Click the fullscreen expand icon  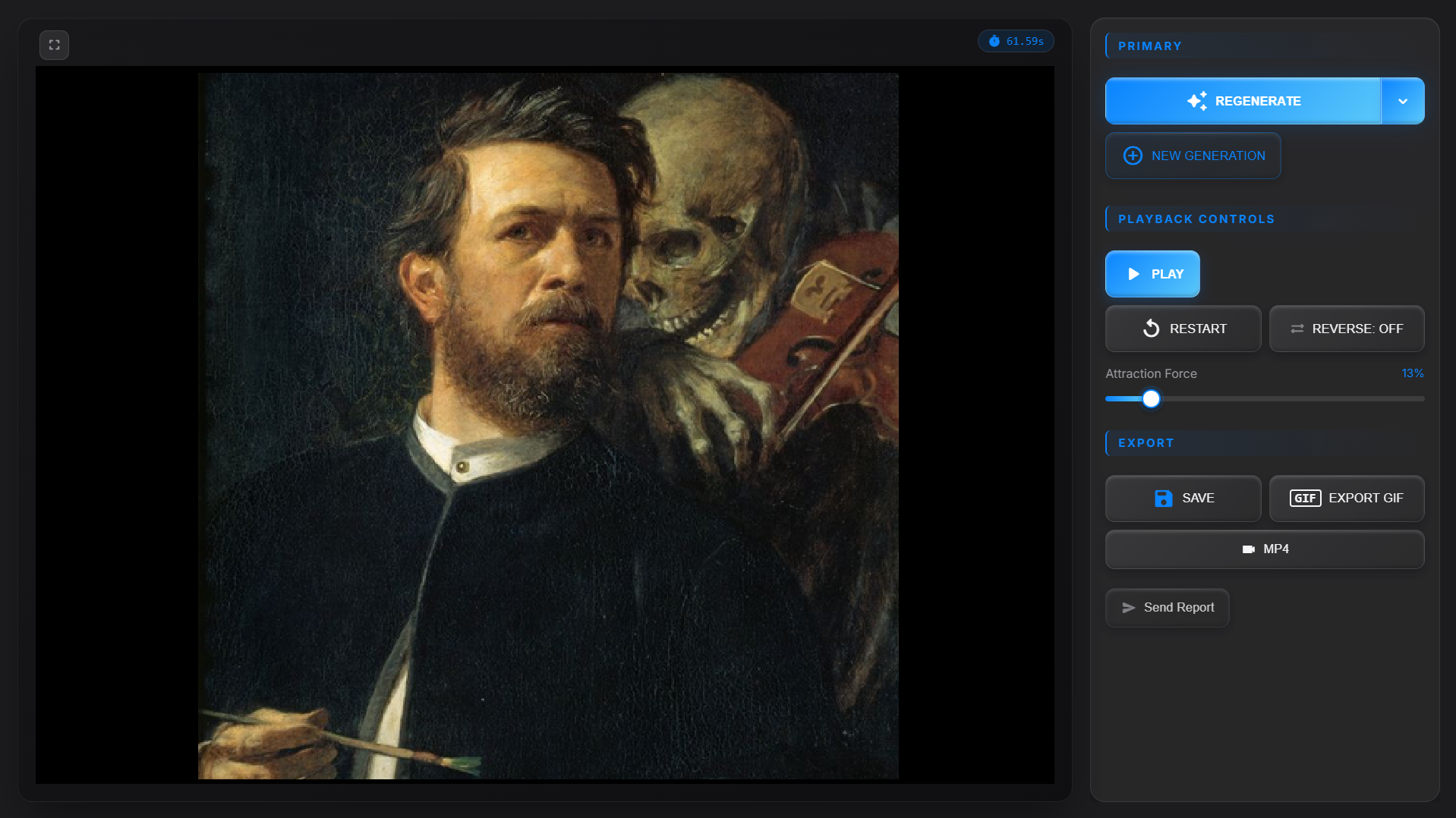[54, 45]
